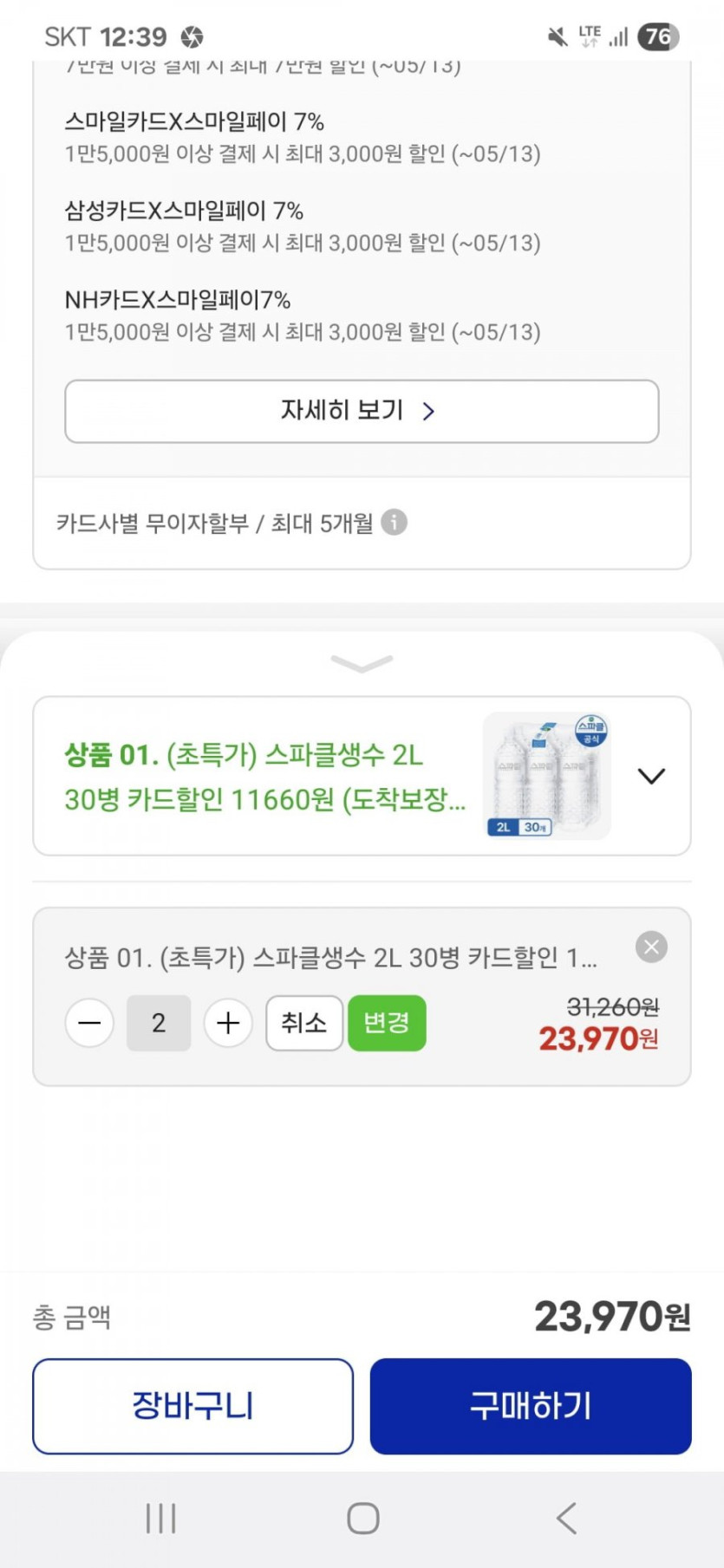
Task: Tap the muted sound status bar icon
Action: pos(558,36)
